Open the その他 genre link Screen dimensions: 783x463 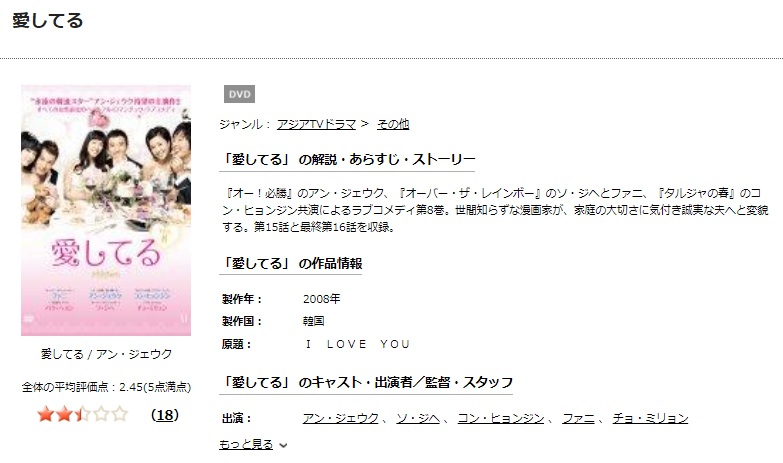click(x=392, y=124)
